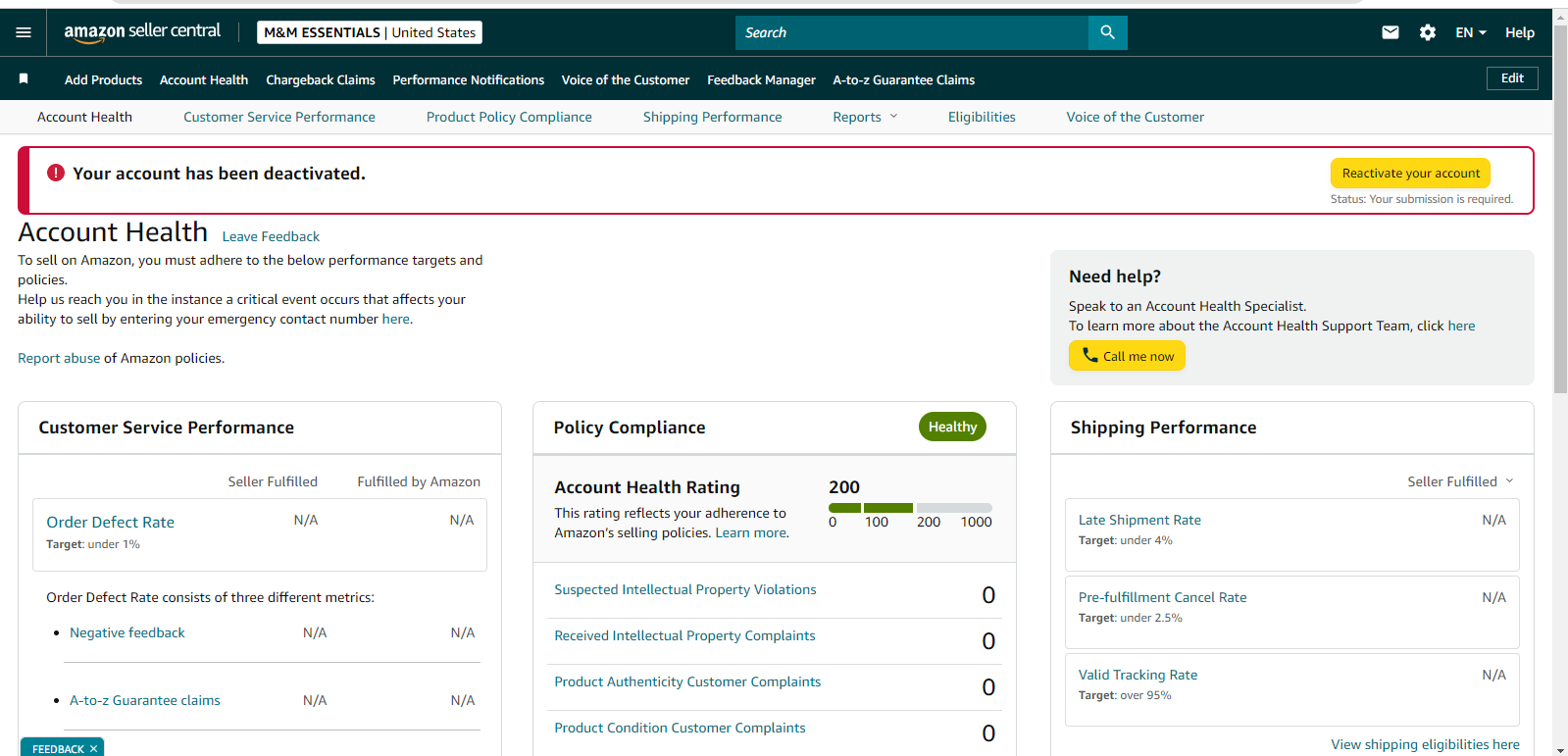1568x756 pixels.
Task: Click the Healthy status badge
Action: (x=952, y=427)
